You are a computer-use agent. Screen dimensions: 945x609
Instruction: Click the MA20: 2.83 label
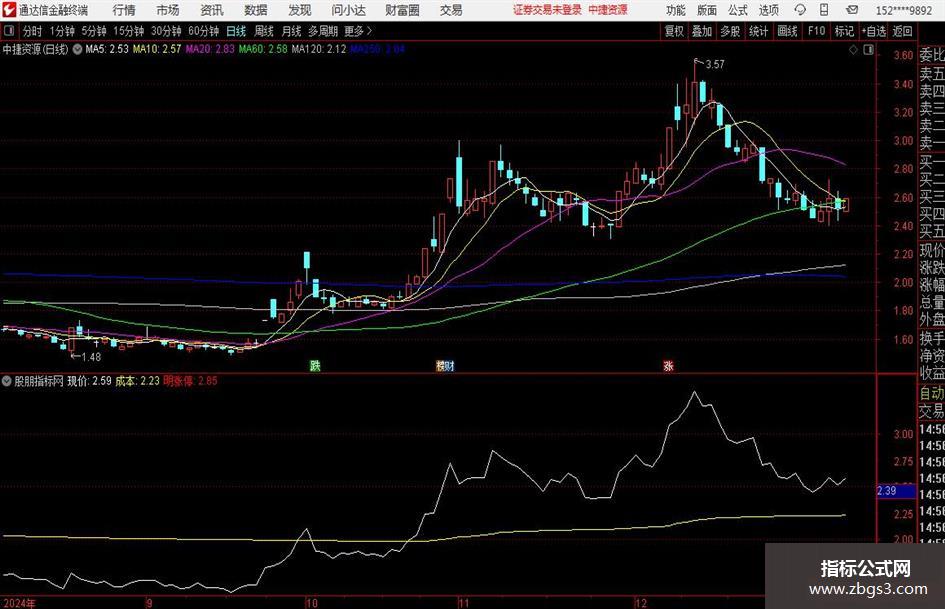[x=210, y=49]
